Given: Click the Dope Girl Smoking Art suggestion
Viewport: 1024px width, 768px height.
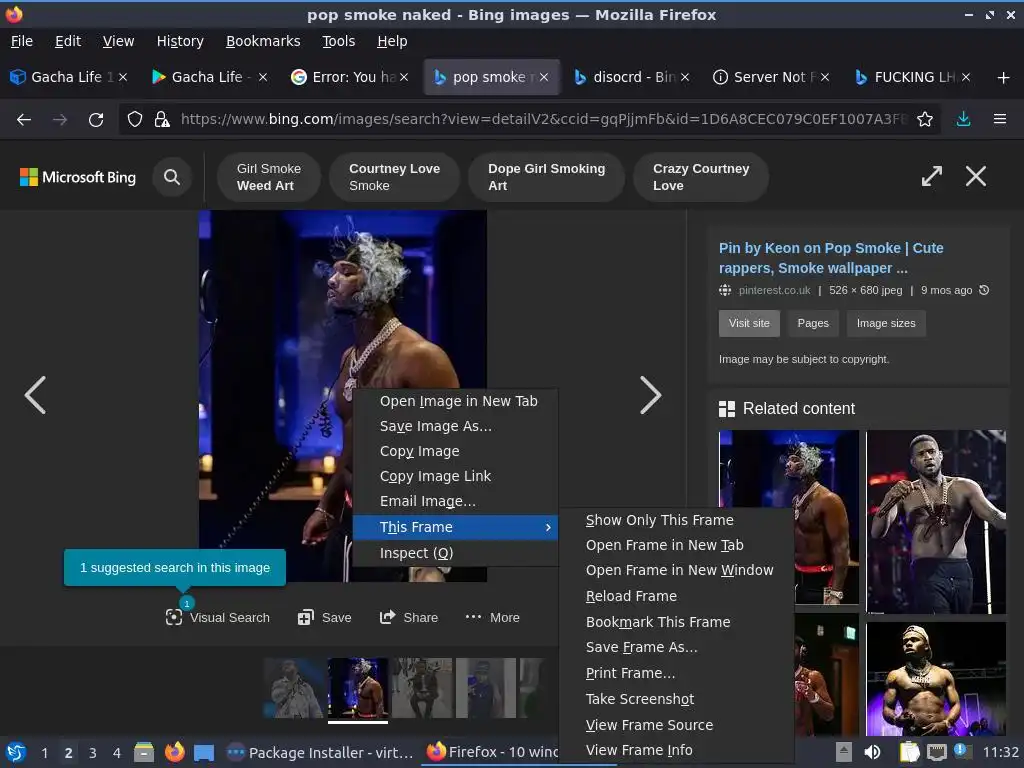Looking at the screenshot, I should pos(547,177).
